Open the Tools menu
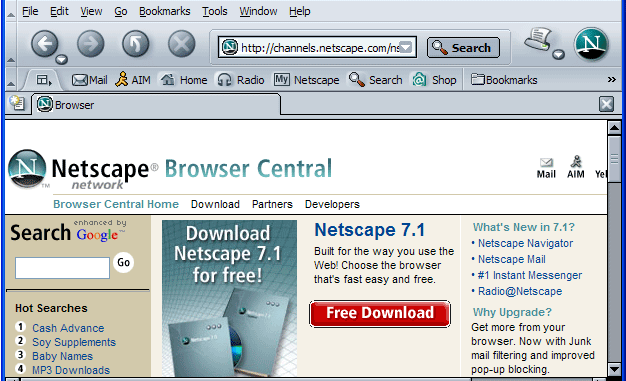This screenshot has height=381, width=626. pyautogui.click(x=214, y=11)
